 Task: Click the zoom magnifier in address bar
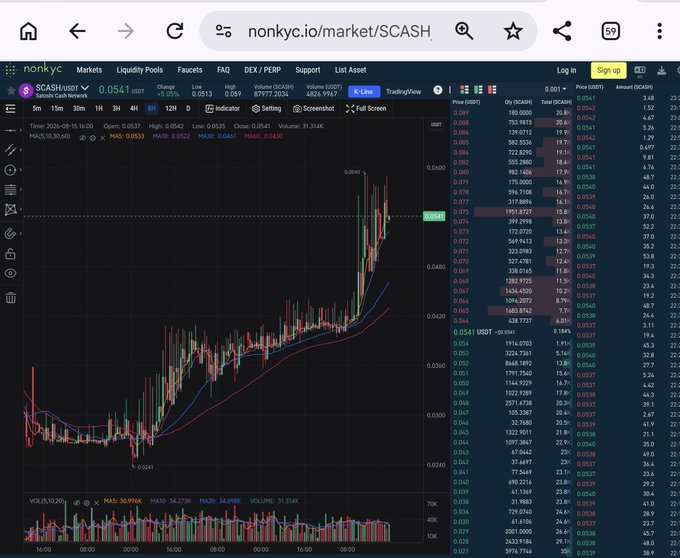point(464,31)
